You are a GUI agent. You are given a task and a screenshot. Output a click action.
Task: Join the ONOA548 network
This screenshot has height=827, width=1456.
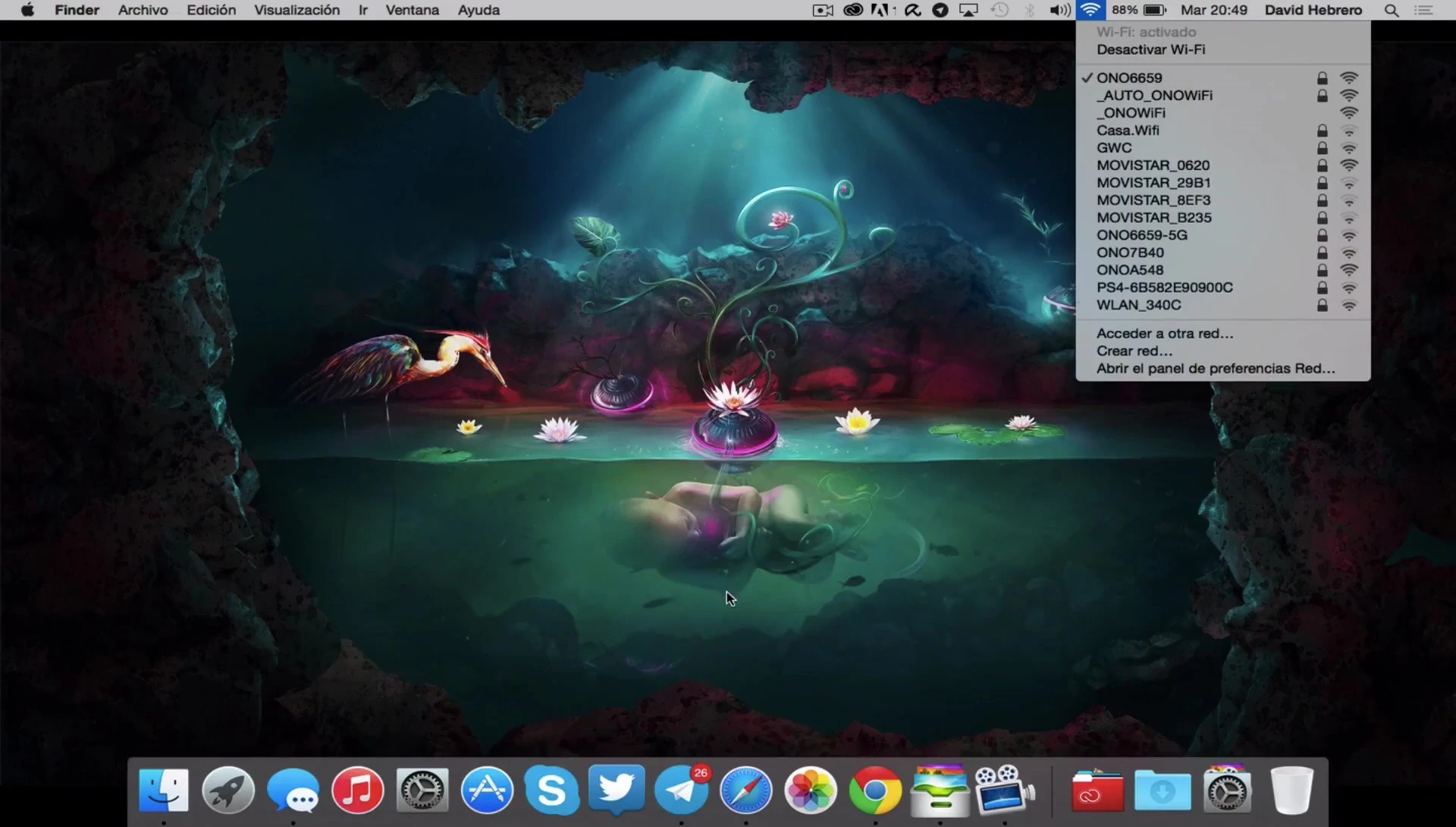click(x=1222, y=269)
